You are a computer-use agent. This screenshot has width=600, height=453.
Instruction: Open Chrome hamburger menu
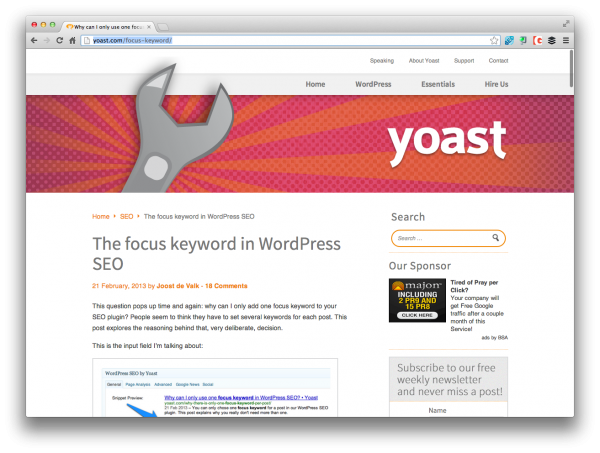[566, 40]
